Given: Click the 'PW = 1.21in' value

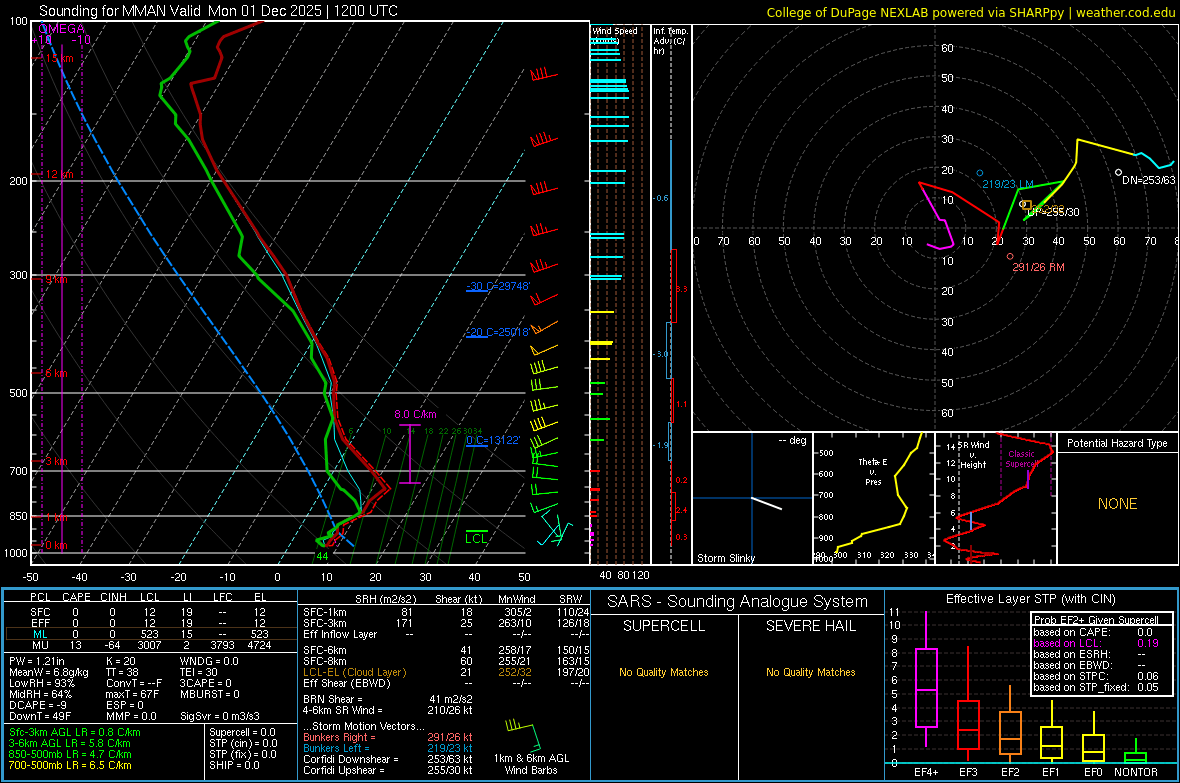Looking at the screenshot, I should tap(37, 661).
